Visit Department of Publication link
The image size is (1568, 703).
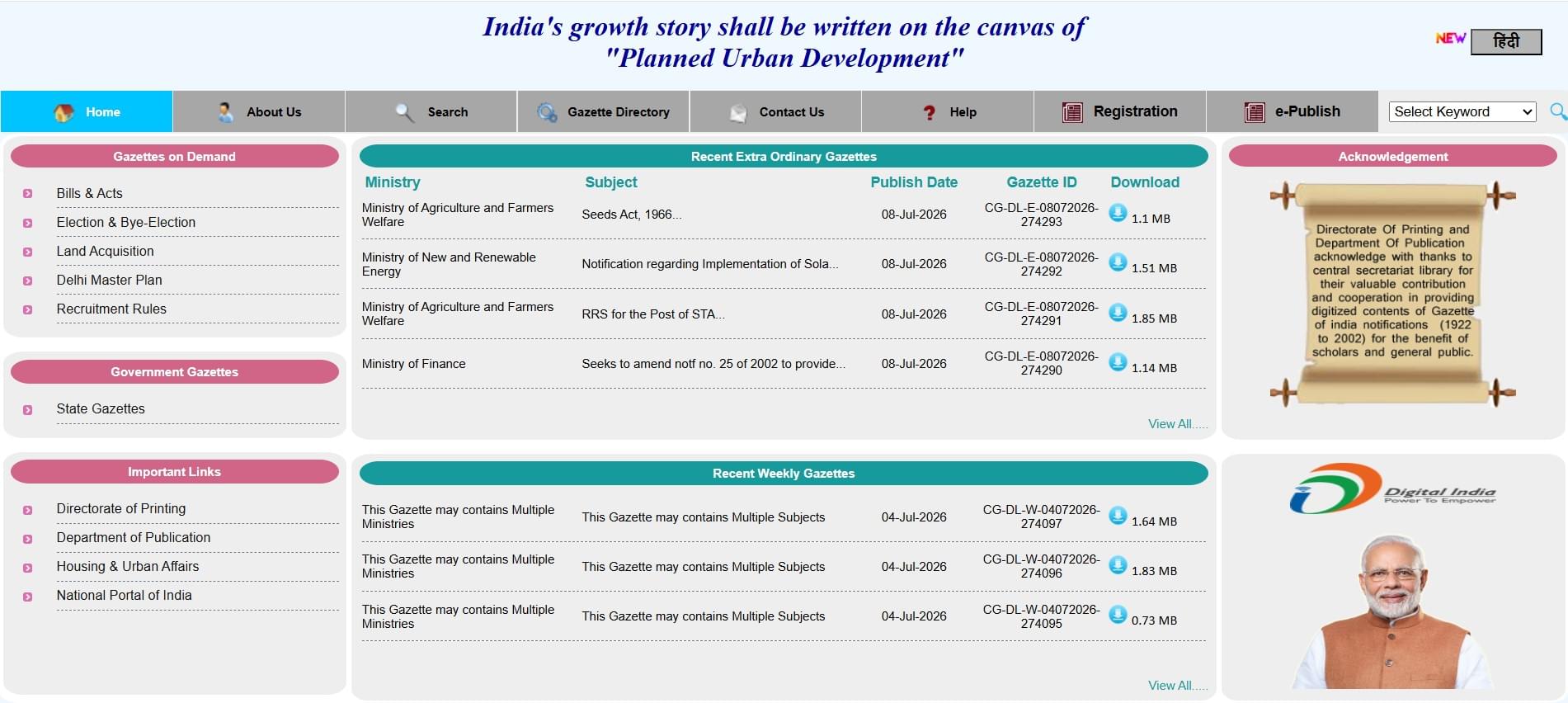point(133,537)
